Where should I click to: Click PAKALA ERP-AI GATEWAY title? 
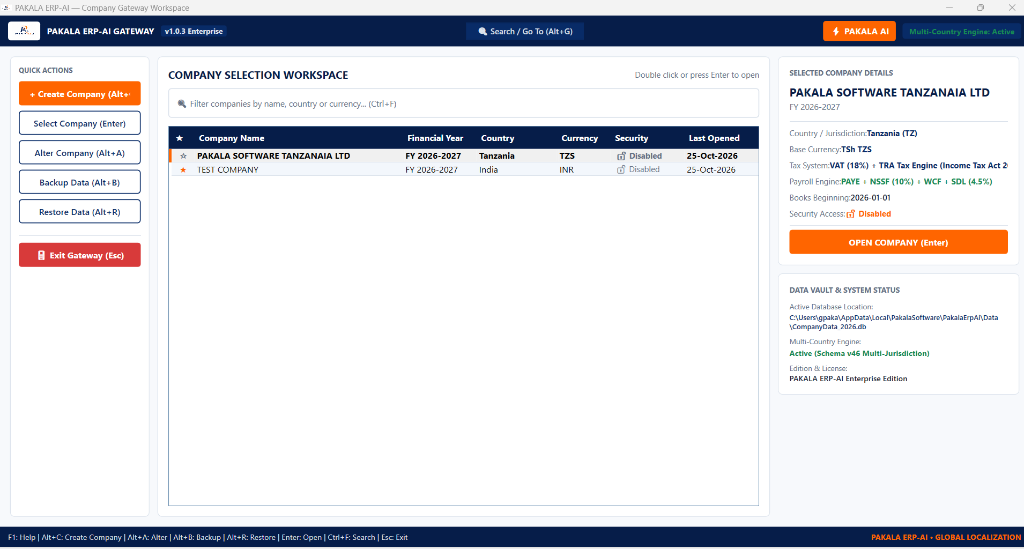pyautogui.click(x=101, y=31)
